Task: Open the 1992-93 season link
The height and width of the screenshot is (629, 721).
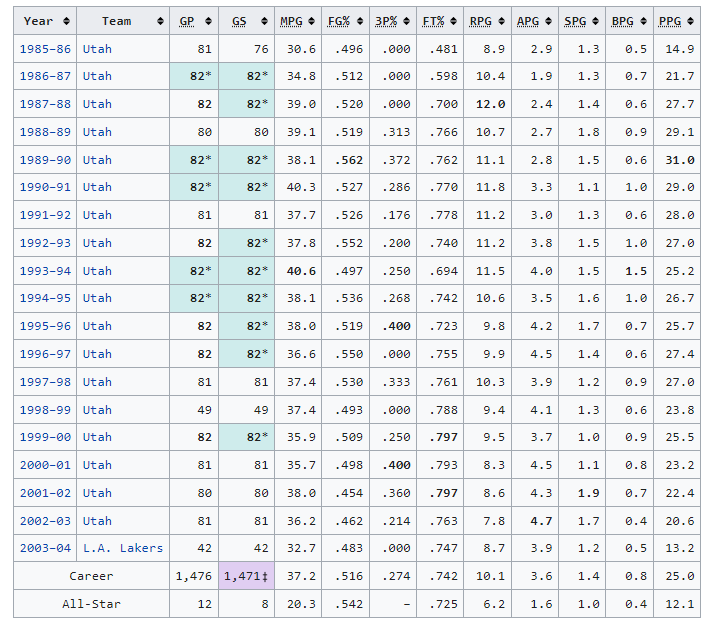Action: [45, 243]
